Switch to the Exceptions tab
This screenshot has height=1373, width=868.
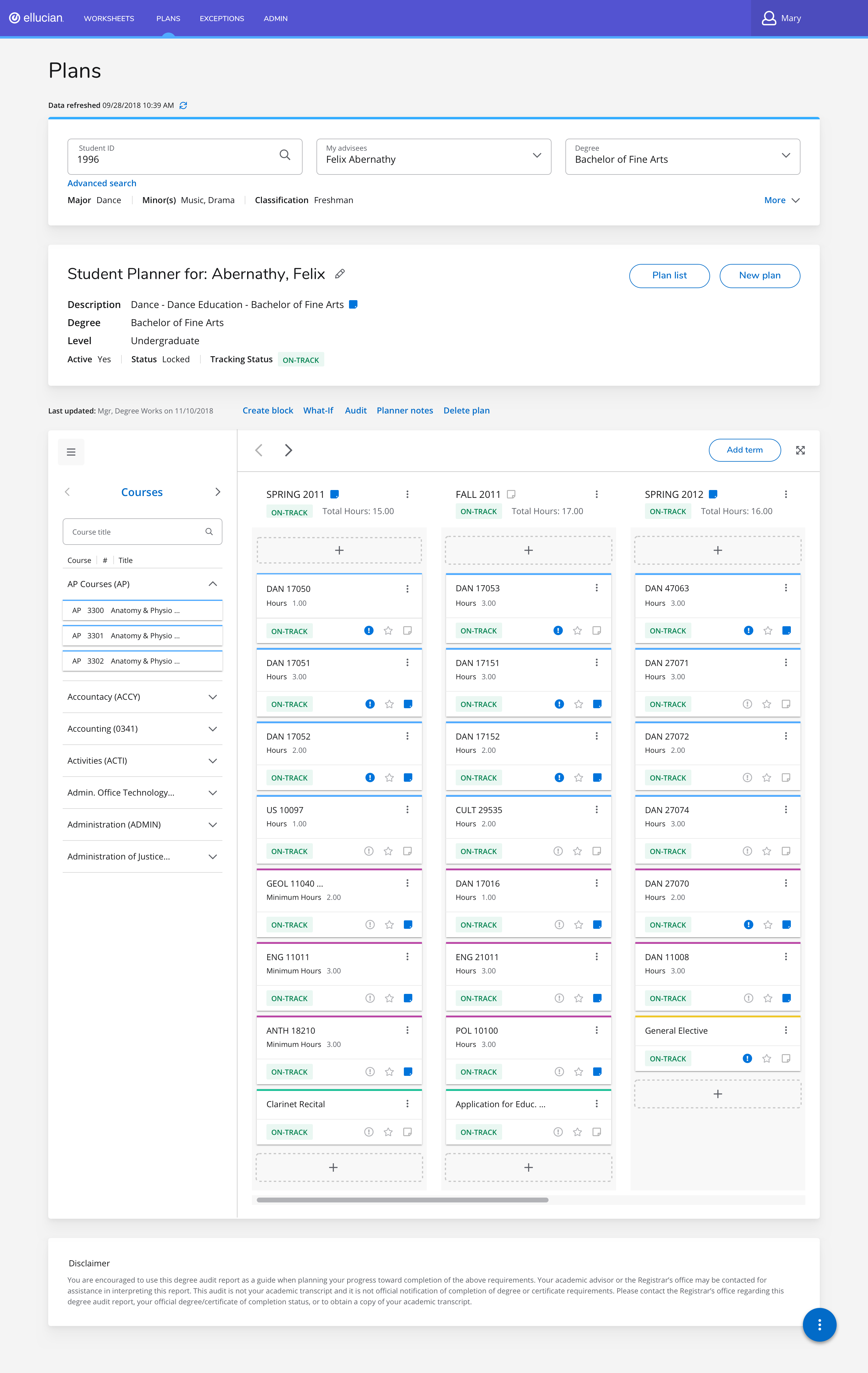click(222, 18)
